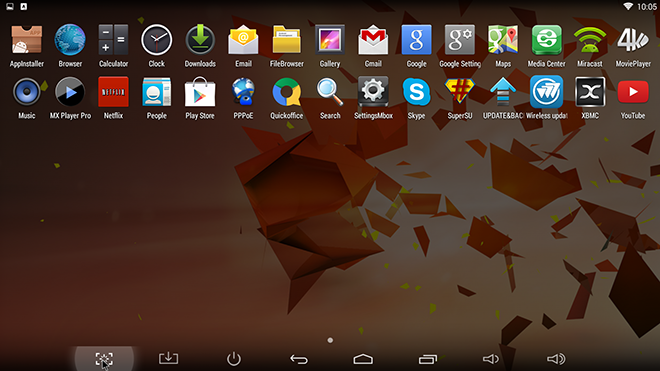Launch the Skype app
660x371 pixels.
point(416,92)
